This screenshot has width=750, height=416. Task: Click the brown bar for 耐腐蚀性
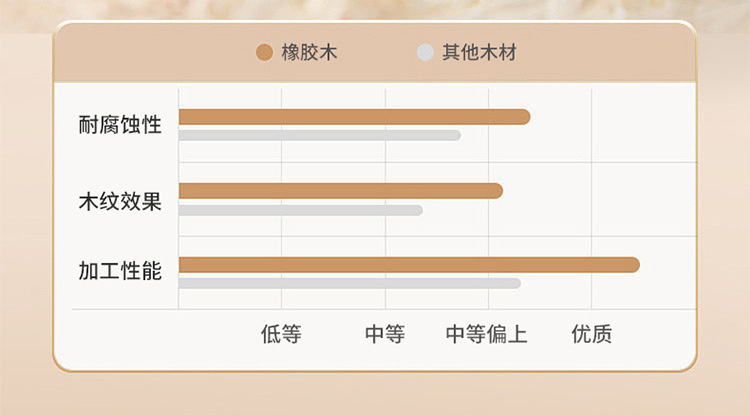click(354, 117)
